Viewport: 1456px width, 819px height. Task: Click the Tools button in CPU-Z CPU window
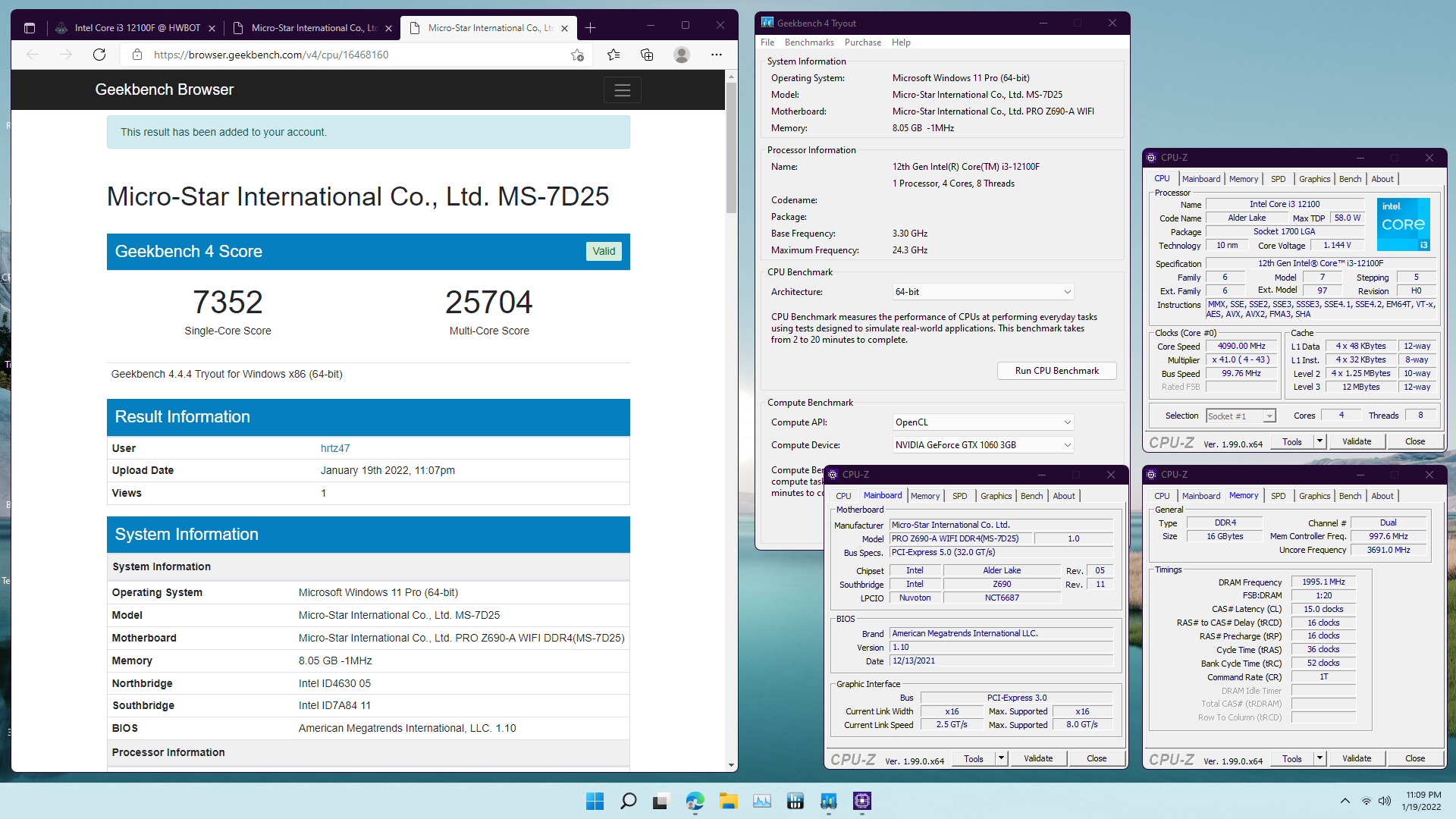[1292, 441]
